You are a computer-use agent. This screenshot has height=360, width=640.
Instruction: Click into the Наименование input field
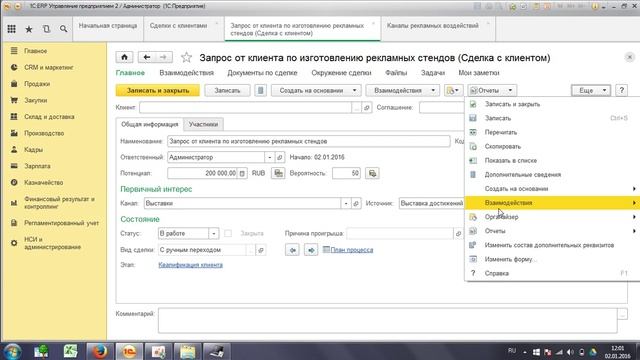click(309, 141)
